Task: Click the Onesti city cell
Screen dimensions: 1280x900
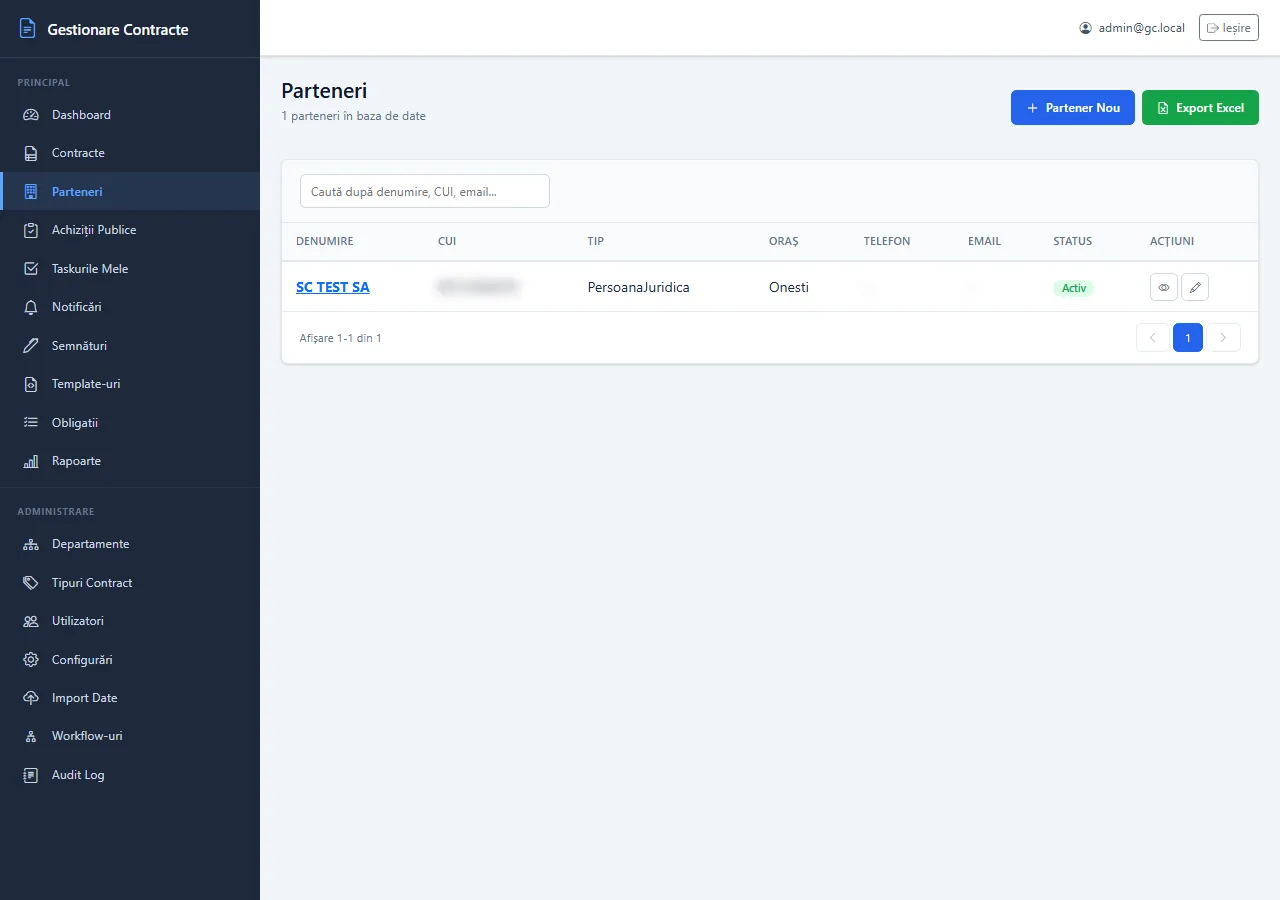Action: [789, 287]
